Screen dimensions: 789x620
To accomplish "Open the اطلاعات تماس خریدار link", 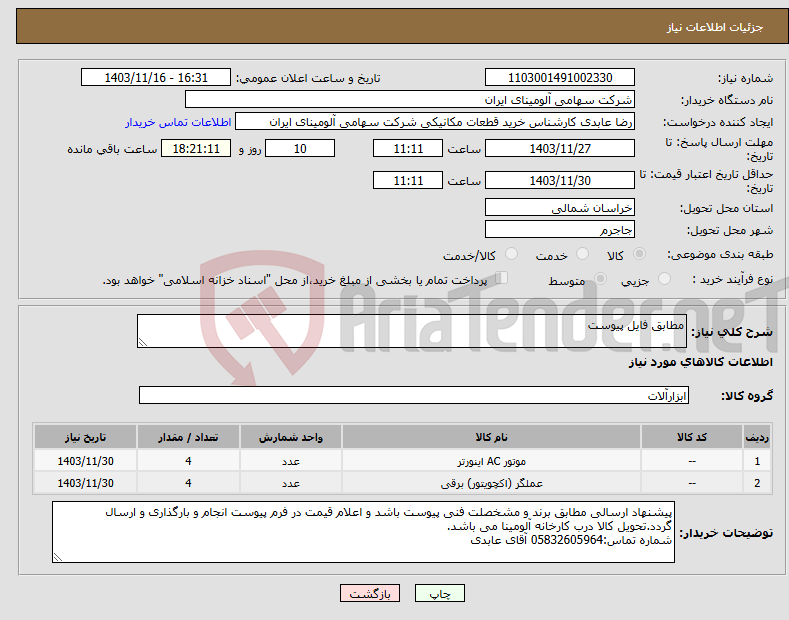I will coord(178,122).
